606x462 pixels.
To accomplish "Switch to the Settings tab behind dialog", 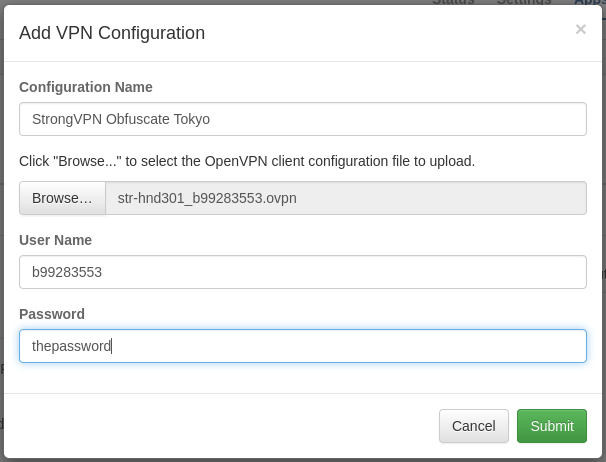I will coord(523,2).
